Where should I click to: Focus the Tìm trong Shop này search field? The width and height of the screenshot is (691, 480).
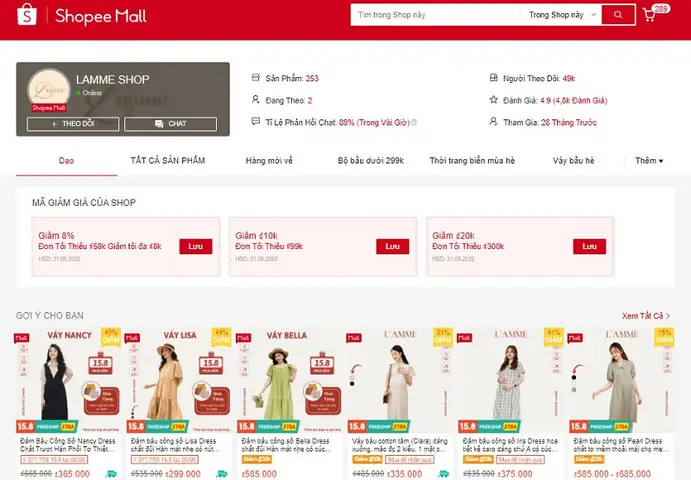click(436, 15)
